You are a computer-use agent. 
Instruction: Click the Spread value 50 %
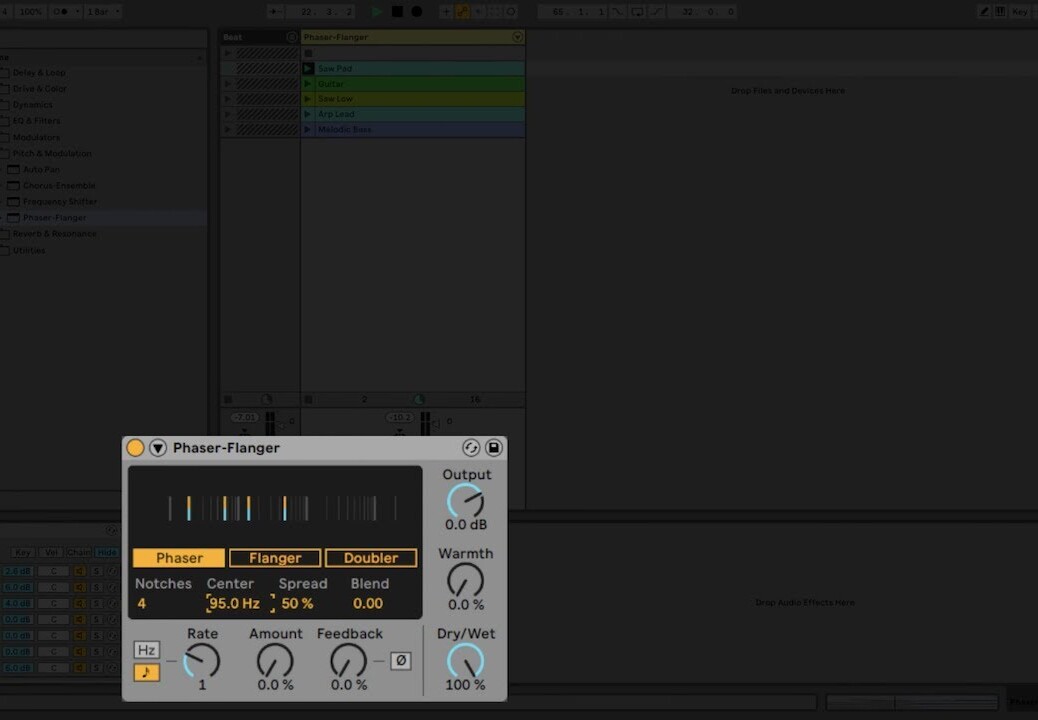tap(297, 604)
